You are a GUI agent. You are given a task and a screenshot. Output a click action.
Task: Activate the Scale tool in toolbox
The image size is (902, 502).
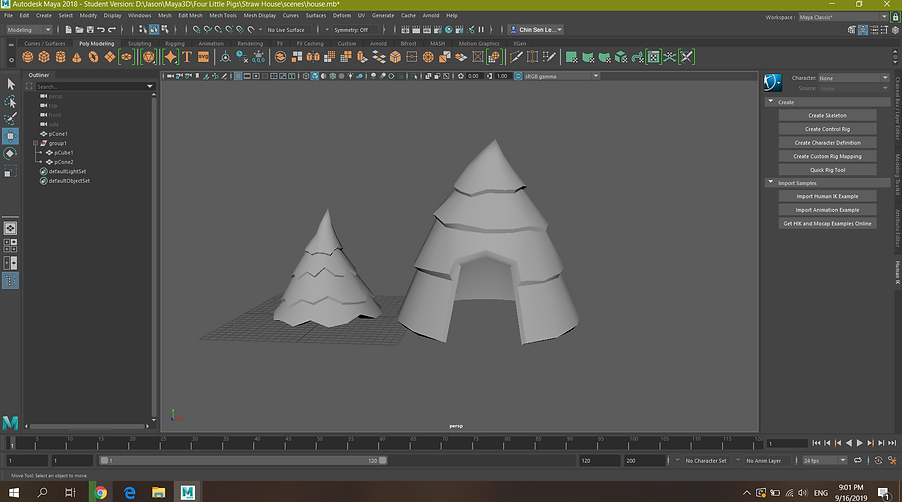point(10,171)
